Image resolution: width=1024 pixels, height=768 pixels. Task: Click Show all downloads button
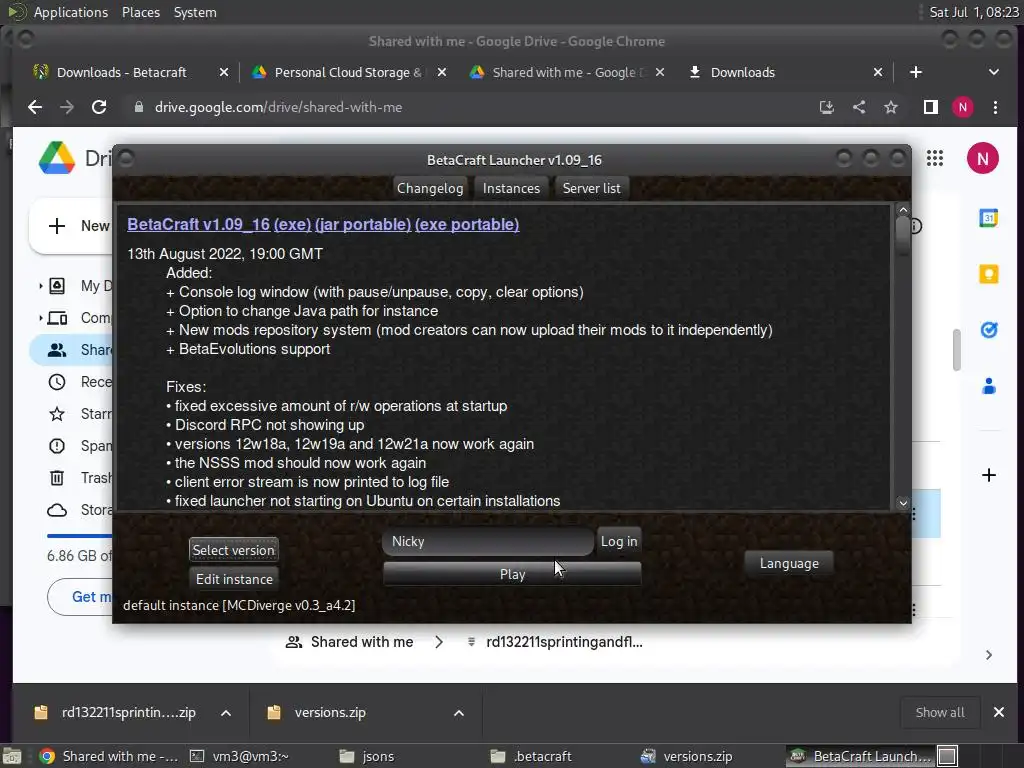pos(940,712)
